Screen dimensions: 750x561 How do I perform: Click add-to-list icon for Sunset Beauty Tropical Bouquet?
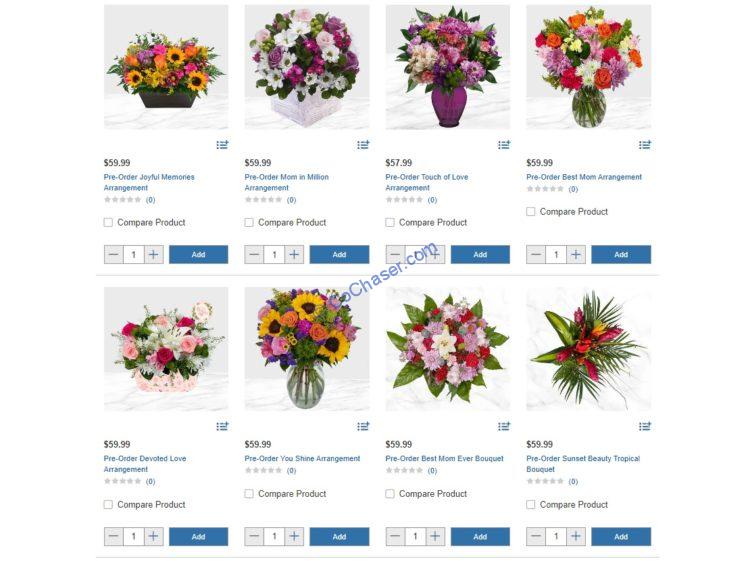click(x=645, y=426)
